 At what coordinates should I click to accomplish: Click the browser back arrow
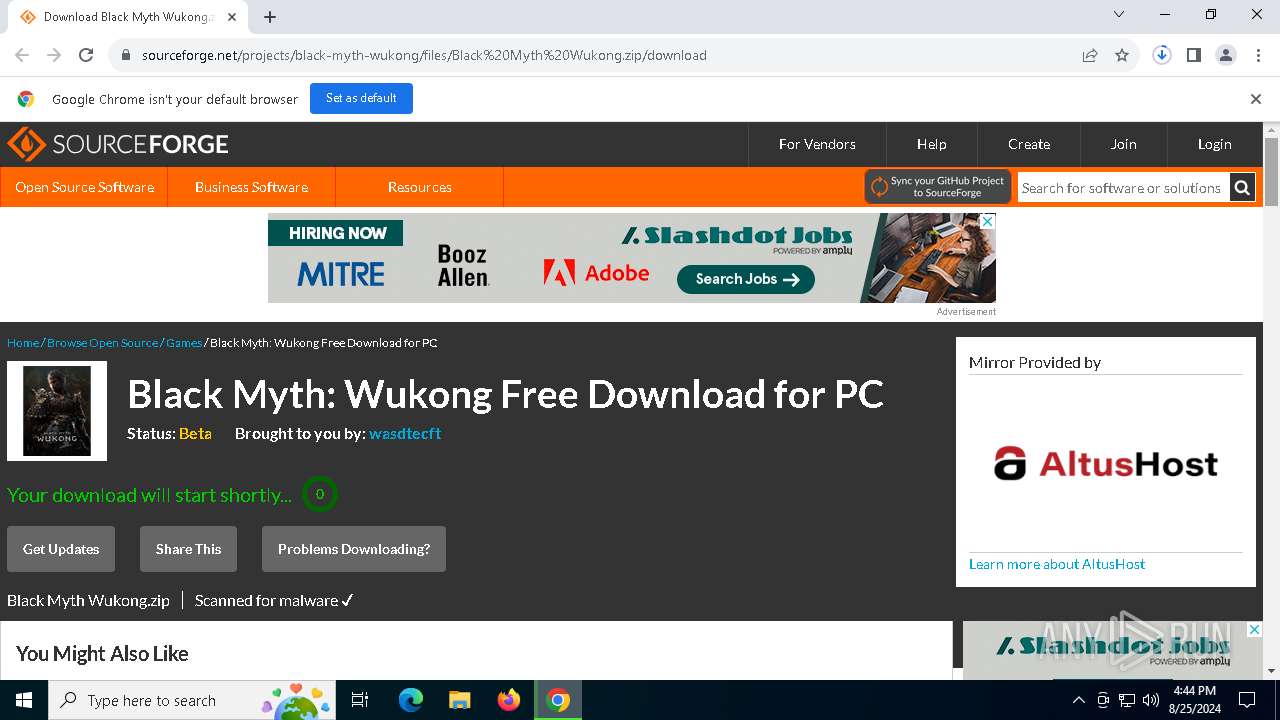[22, 55]
